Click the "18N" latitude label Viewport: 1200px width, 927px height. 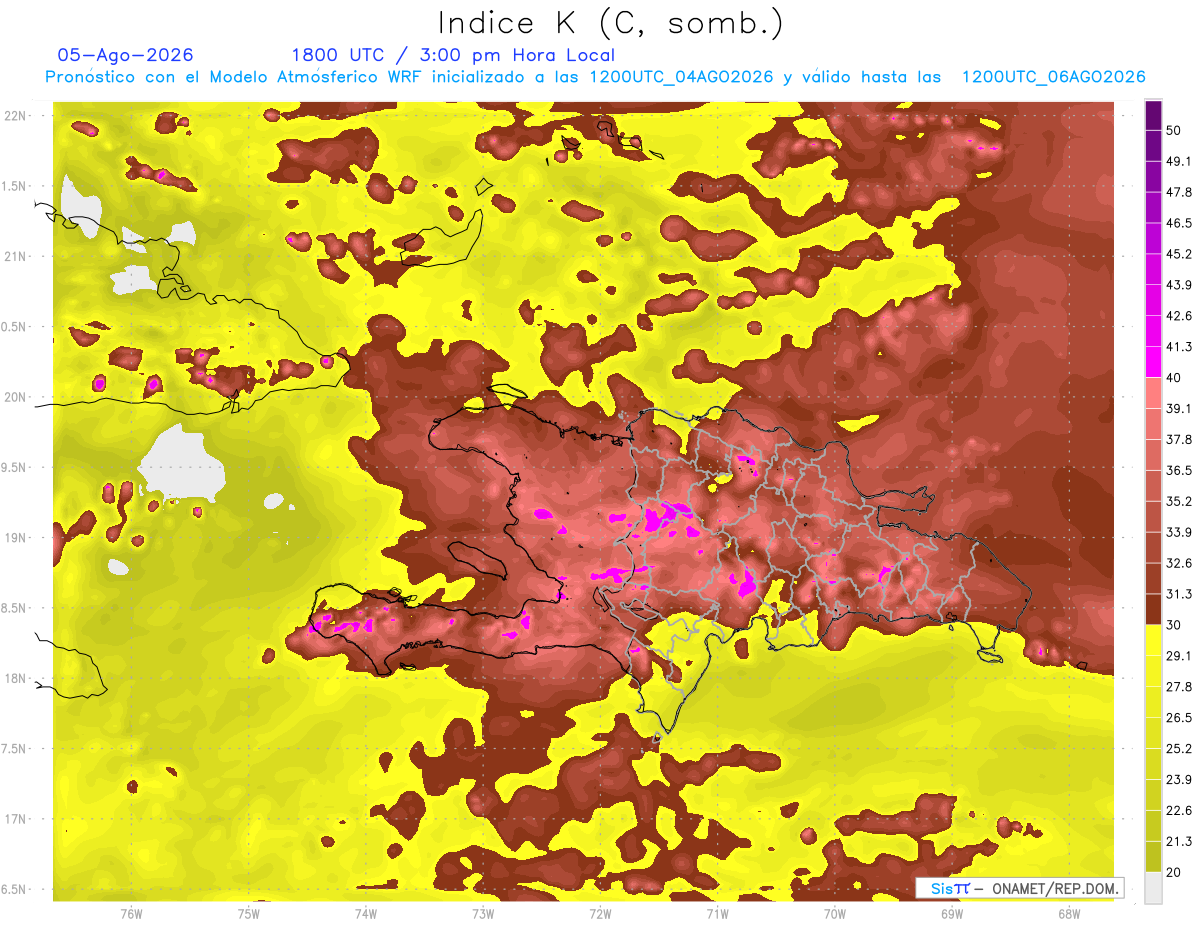(16, 678)
